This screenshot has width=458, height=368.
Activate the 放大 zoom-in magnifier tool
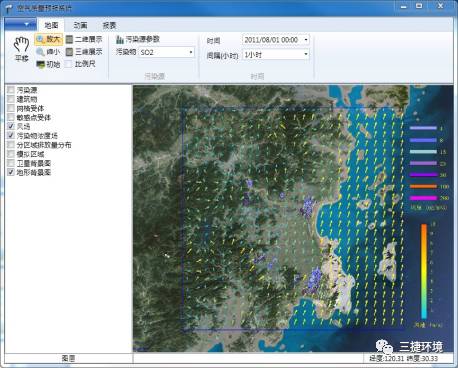click(49, 39)
